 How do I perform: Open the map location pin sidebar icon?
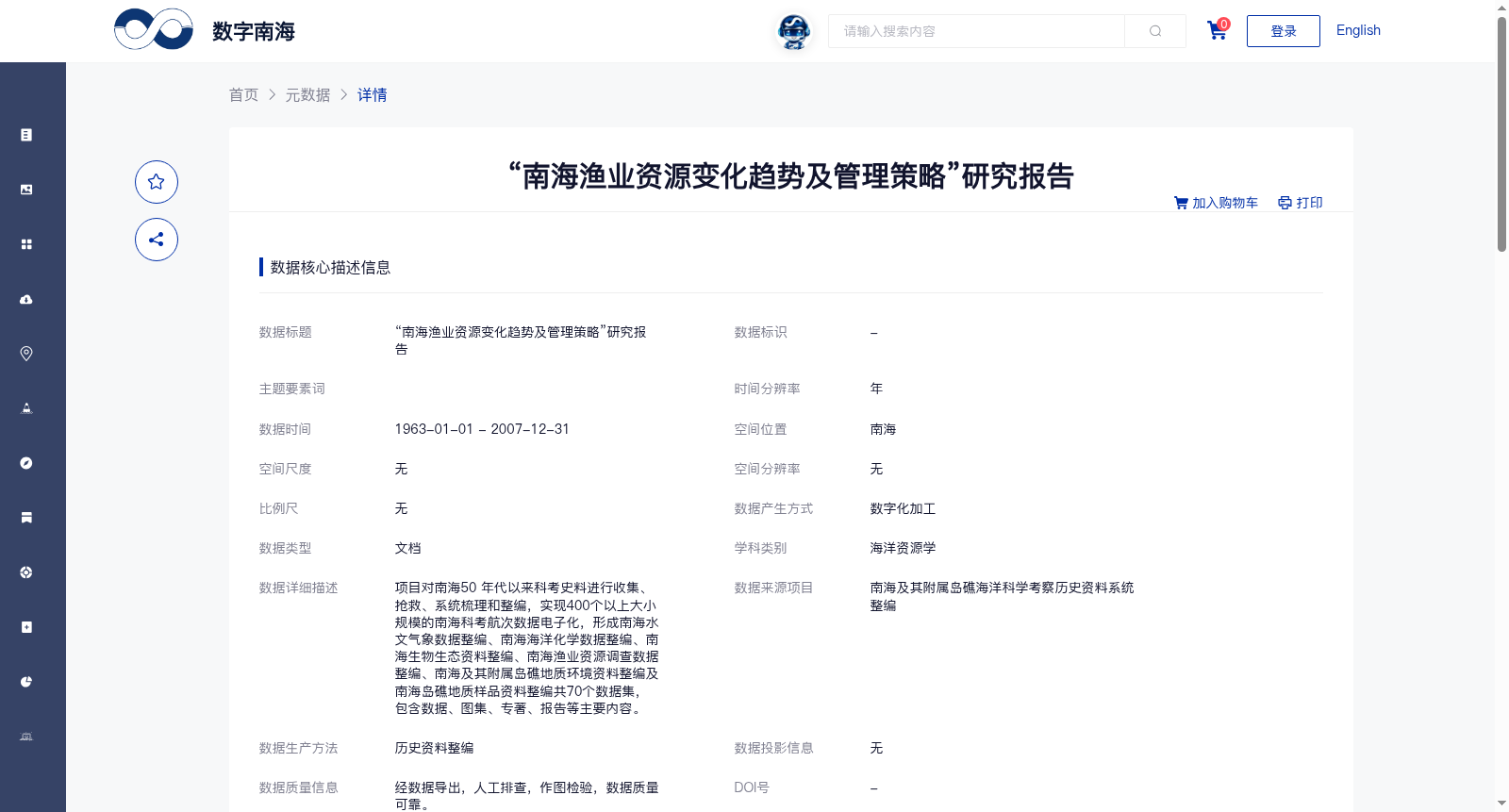coord(26,354)
